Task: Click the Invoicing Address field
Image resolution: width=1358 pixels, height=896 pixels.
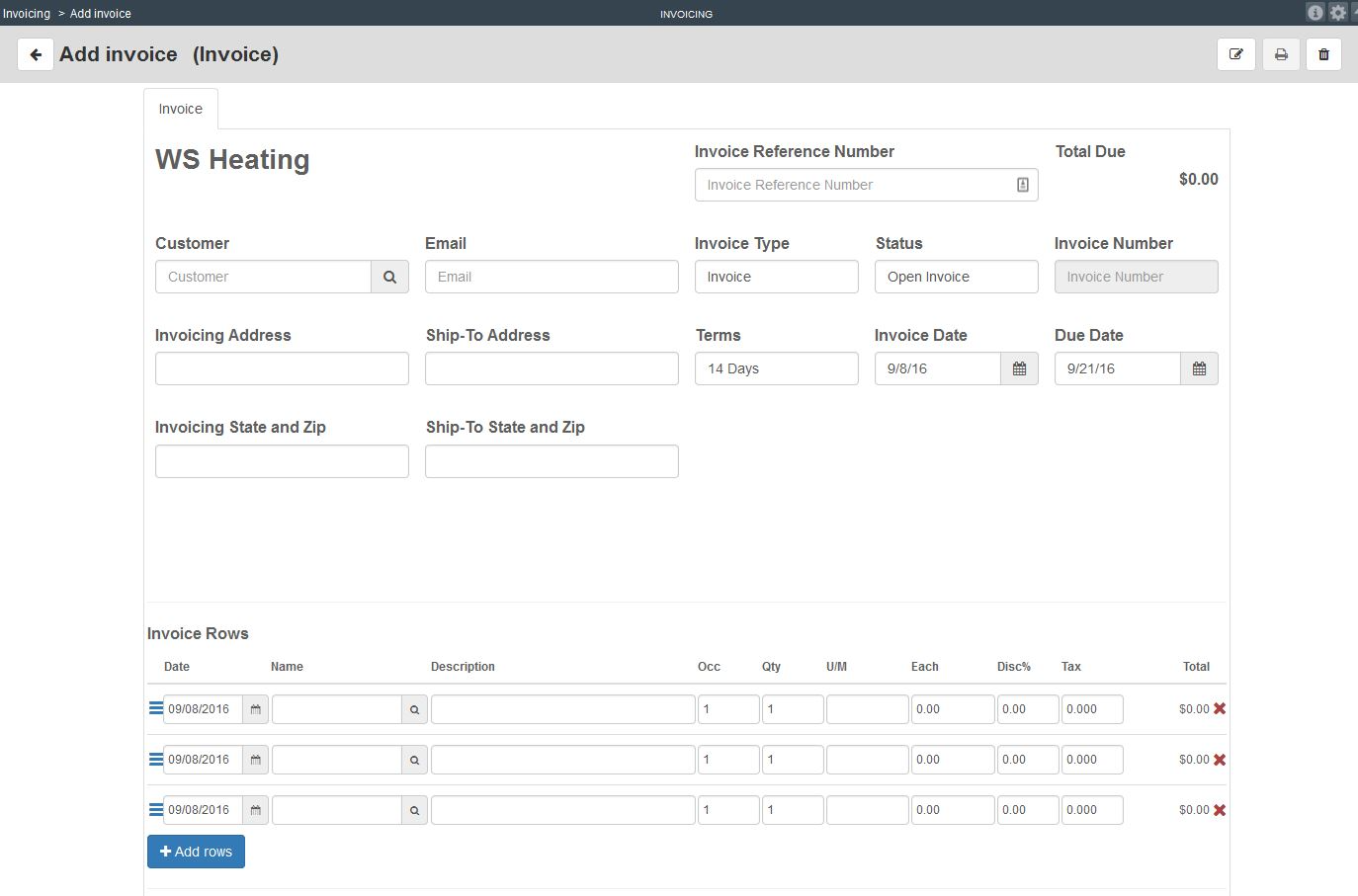Action: click(x=282, y=368)
